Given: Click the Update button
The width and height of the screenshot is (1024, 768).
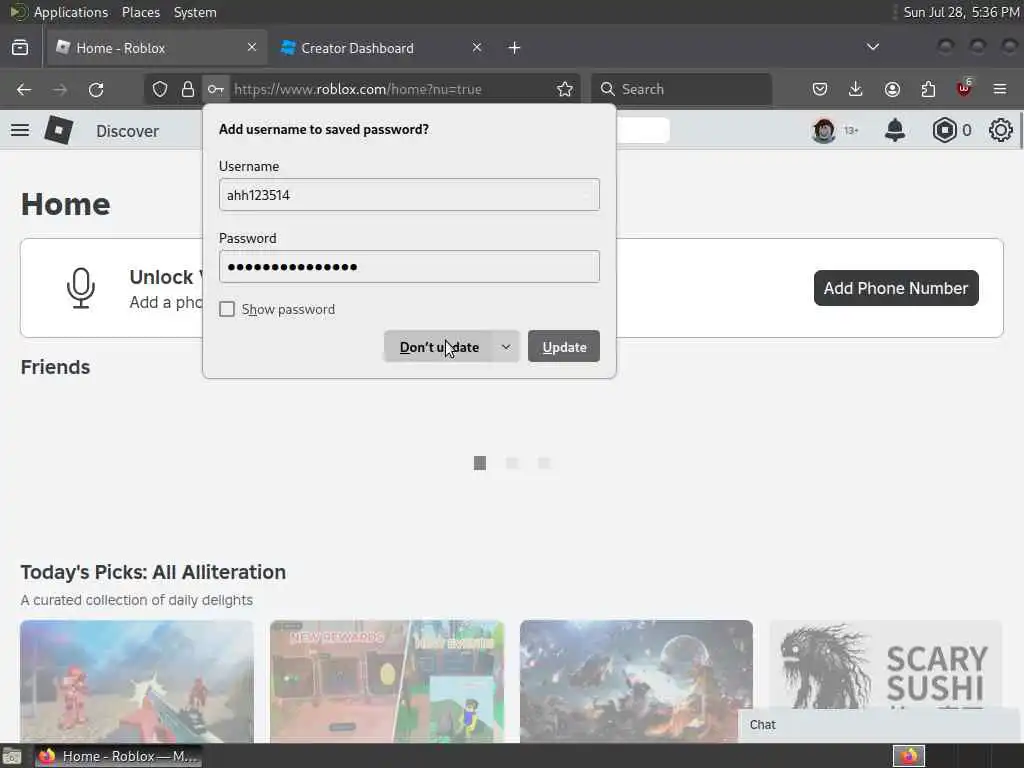Looking at the screenshot, I should pyautogui.click(x=564, y=347).
